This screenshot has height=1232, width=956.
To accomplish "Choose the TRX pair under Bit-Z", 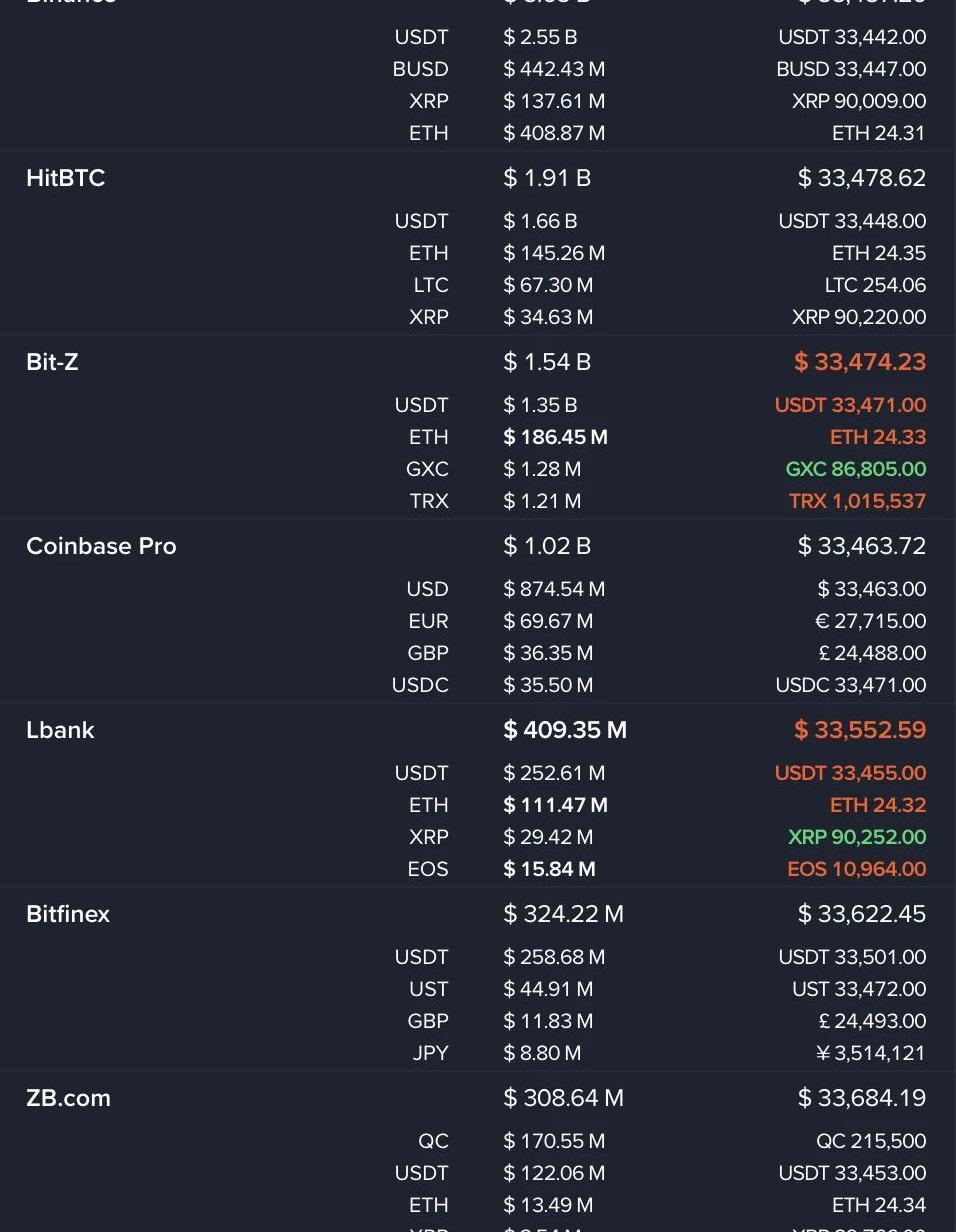I will [x=429, y=501].
